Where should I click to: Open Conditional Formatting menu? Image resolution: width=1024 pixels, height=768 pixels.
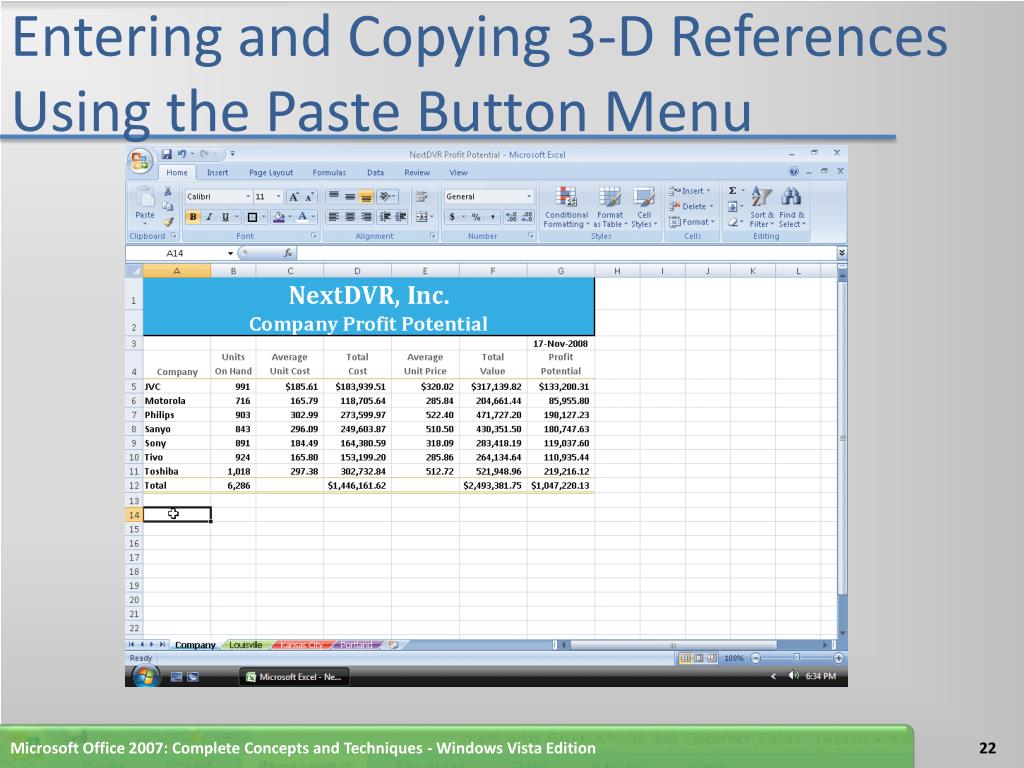pos(566,207)
